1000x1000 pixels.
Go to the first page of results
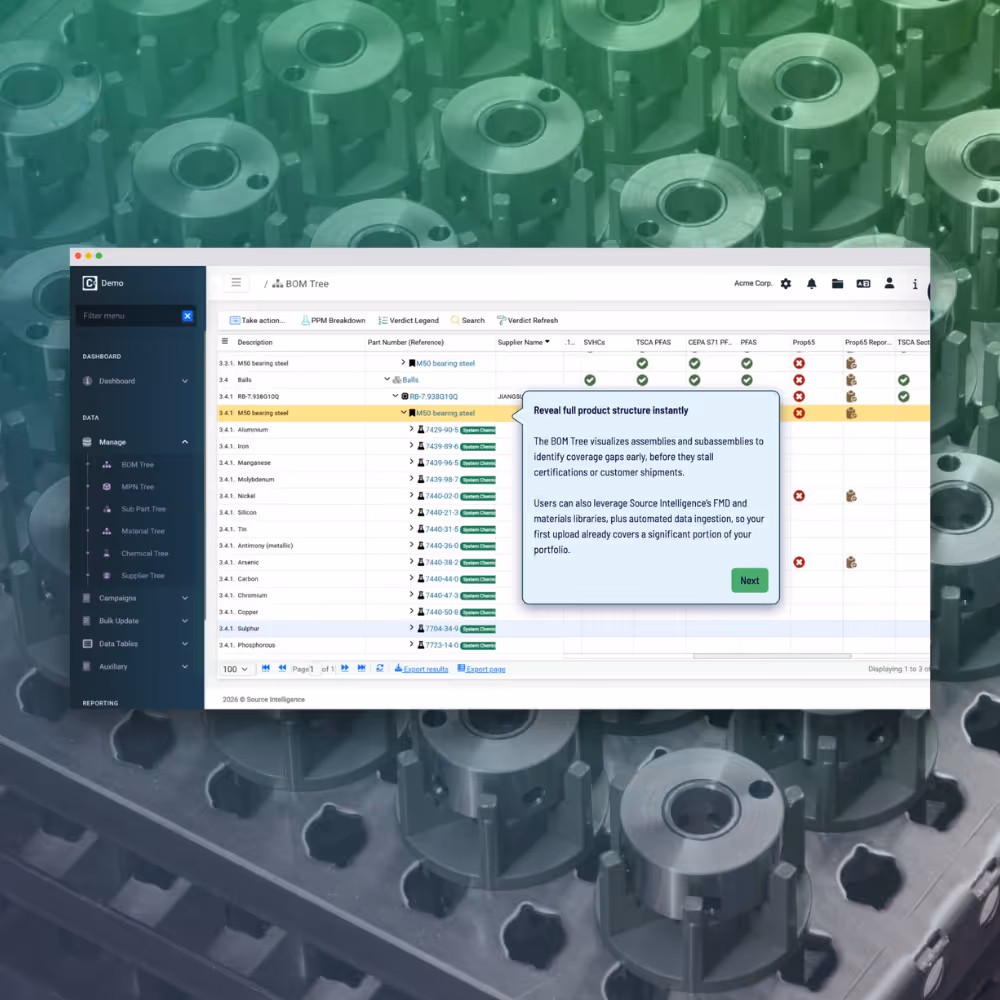[x=266, y=668]
